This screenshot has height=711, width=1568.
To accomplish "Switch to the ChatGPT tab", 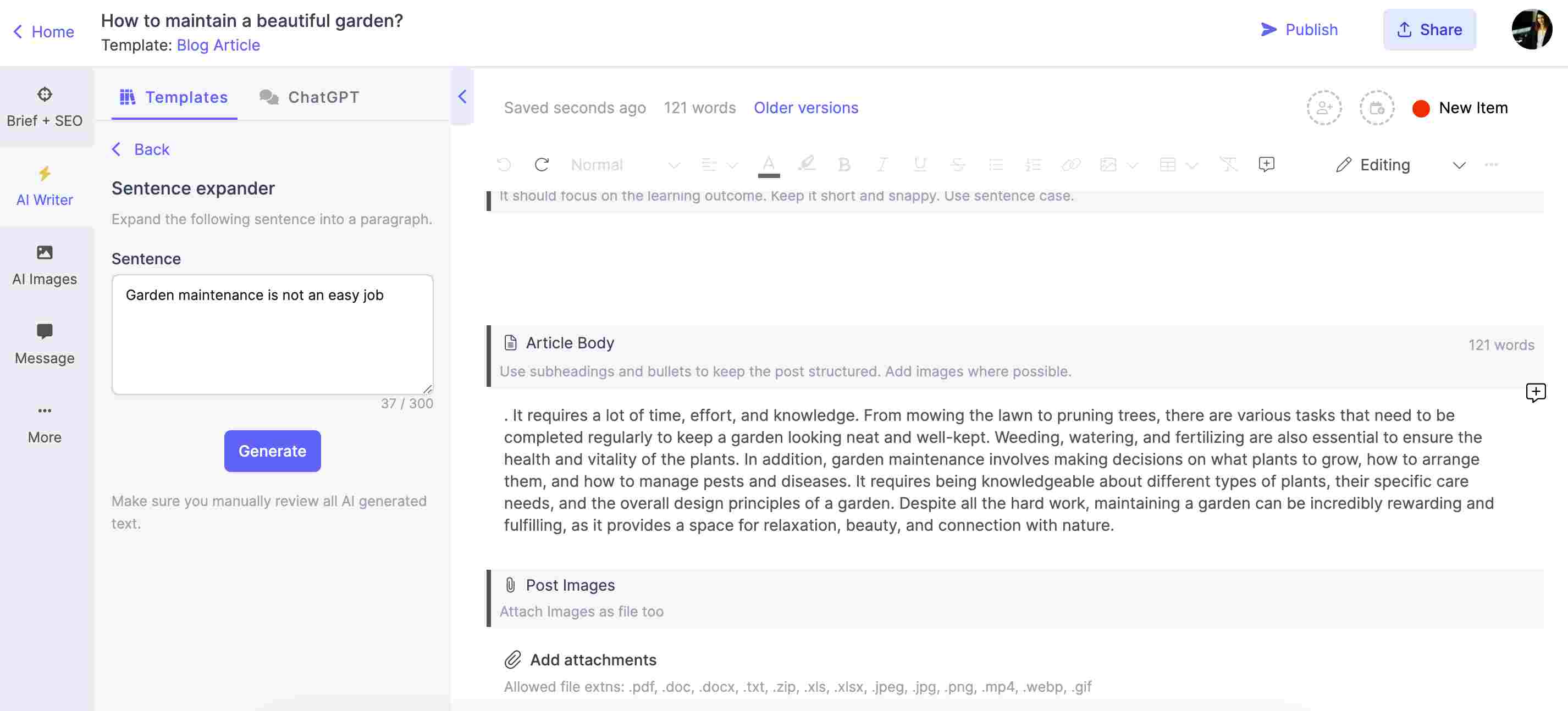I will (x=308, y=97).
